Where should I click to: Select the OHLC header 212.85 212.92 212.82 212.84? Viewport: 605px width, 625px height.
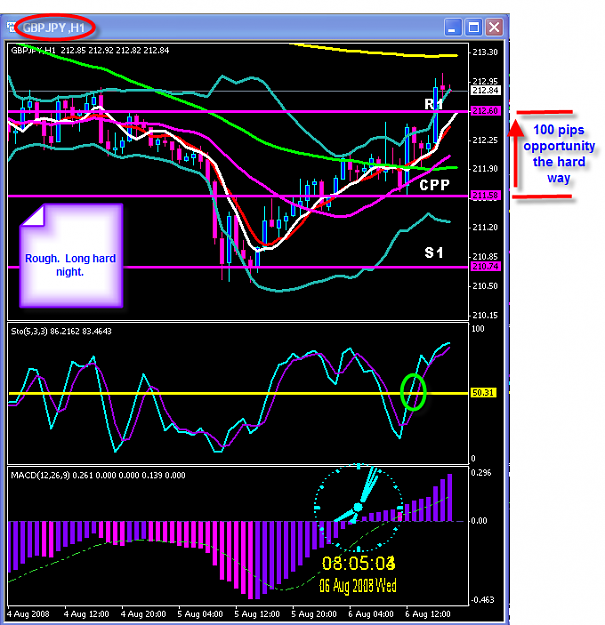(x=115, y=50)
